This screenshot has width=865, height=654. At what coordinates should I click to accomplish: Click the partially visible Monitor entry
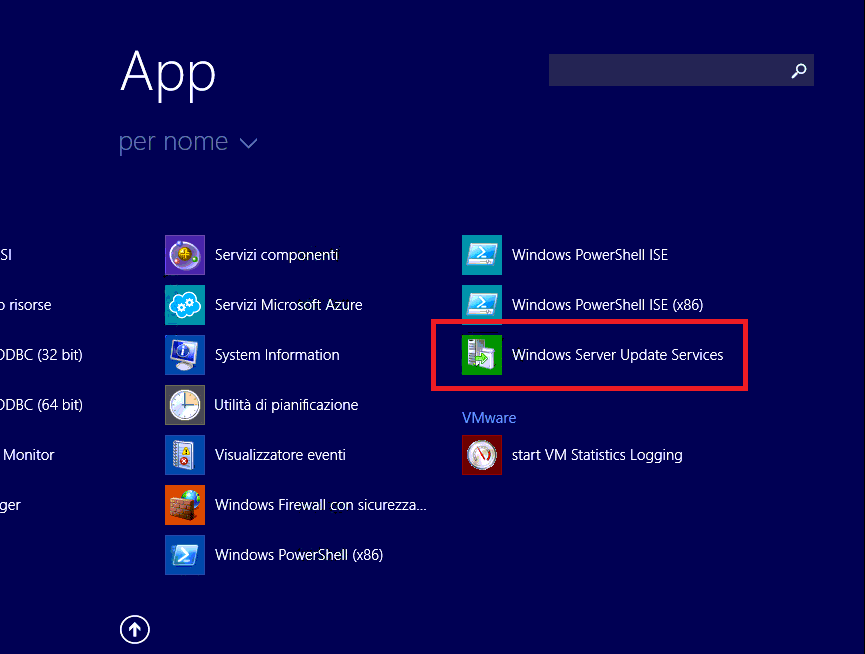pos(28,455)
